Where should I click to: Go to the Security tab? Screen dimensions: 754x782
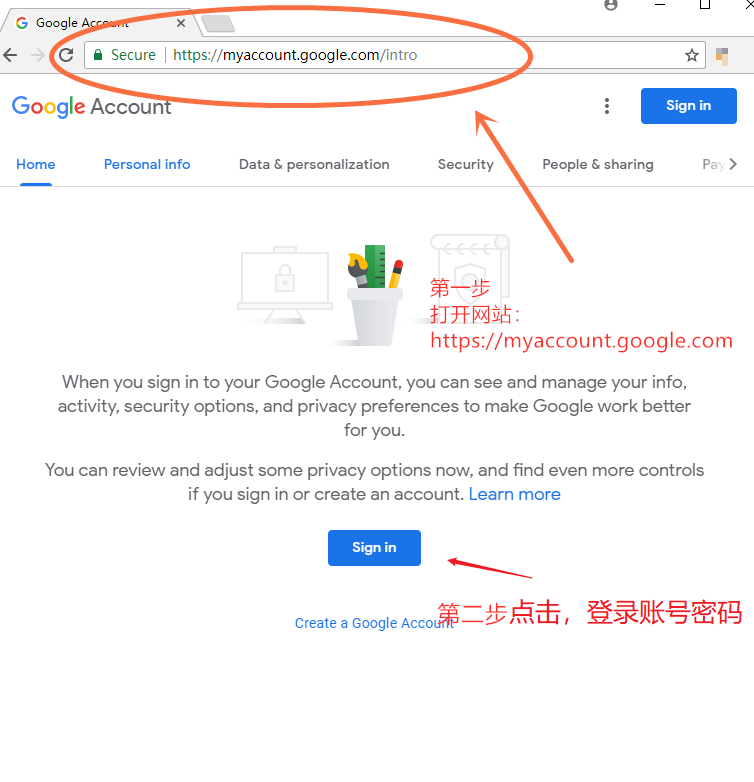pos(466,164)
